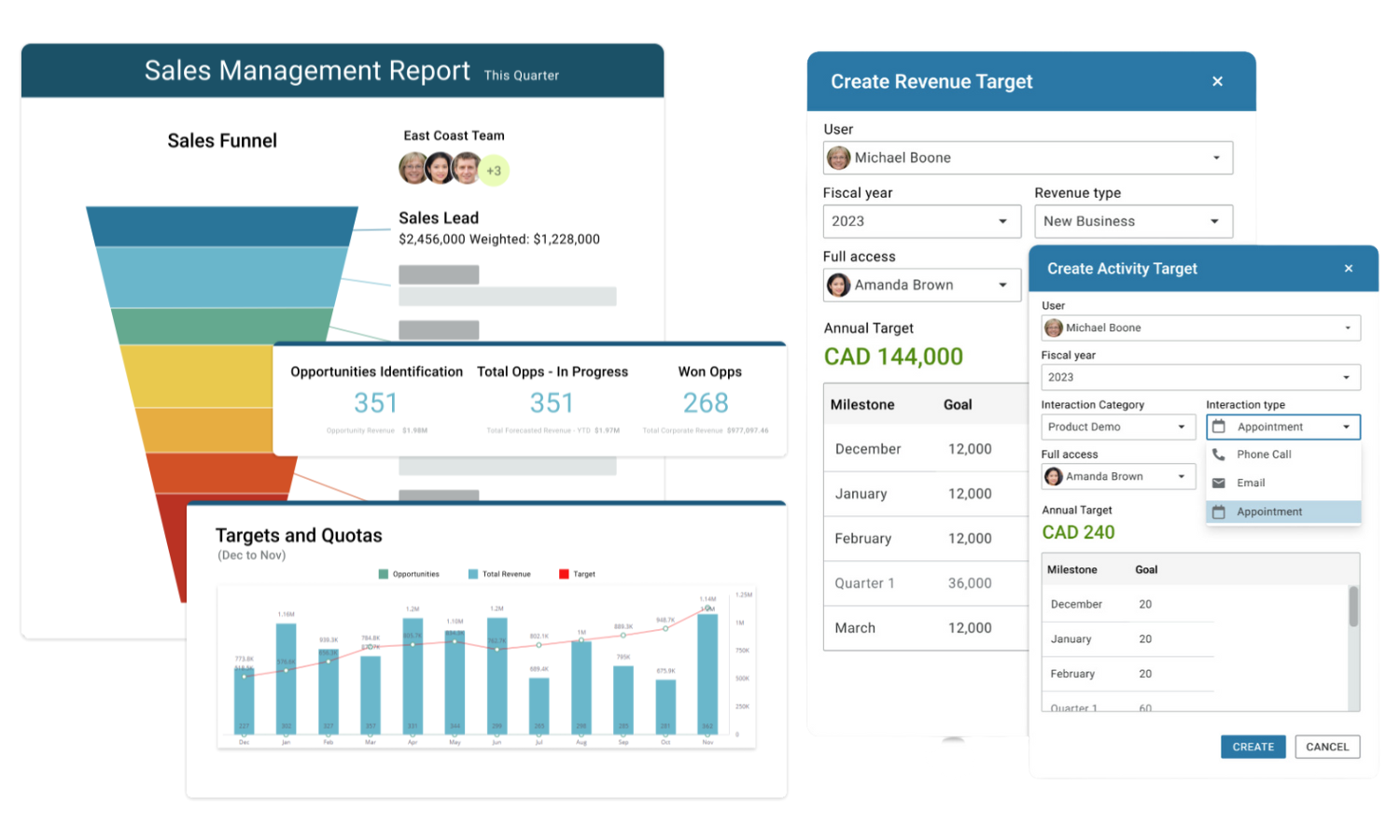Image resolution: width=1400 pixels, height=840 pixels.
Task: Open the Fiscal year 2023 dropdown
Action: tap(921, 221)
